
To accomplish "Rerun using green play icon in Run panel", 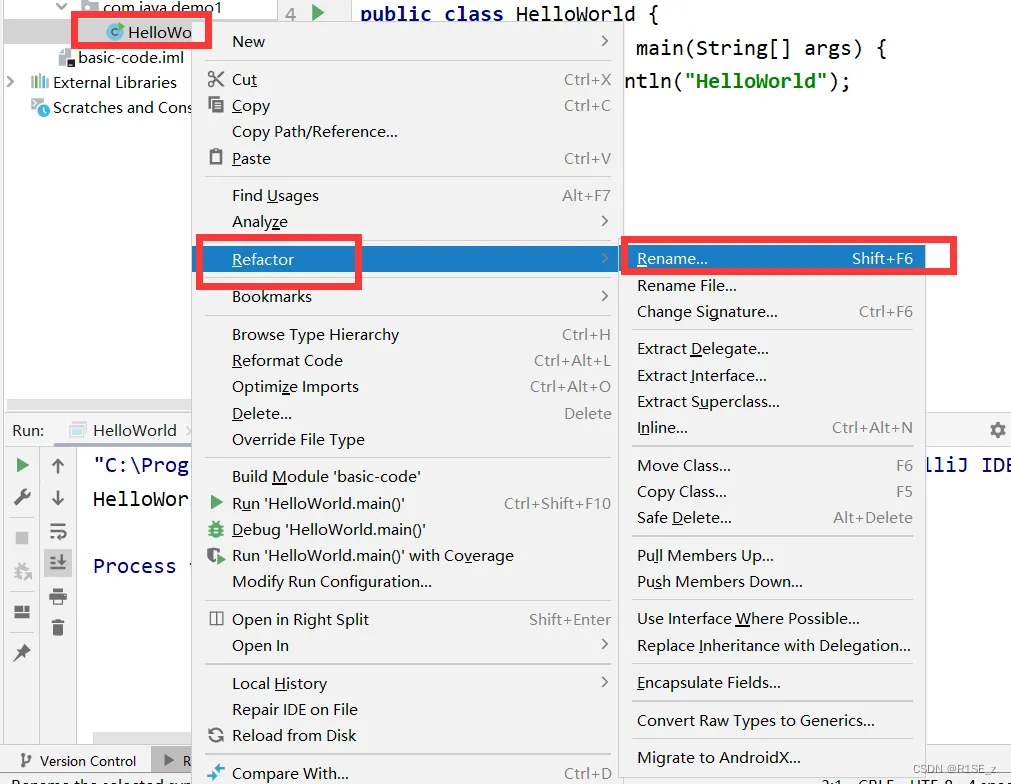I will [22, 465].
